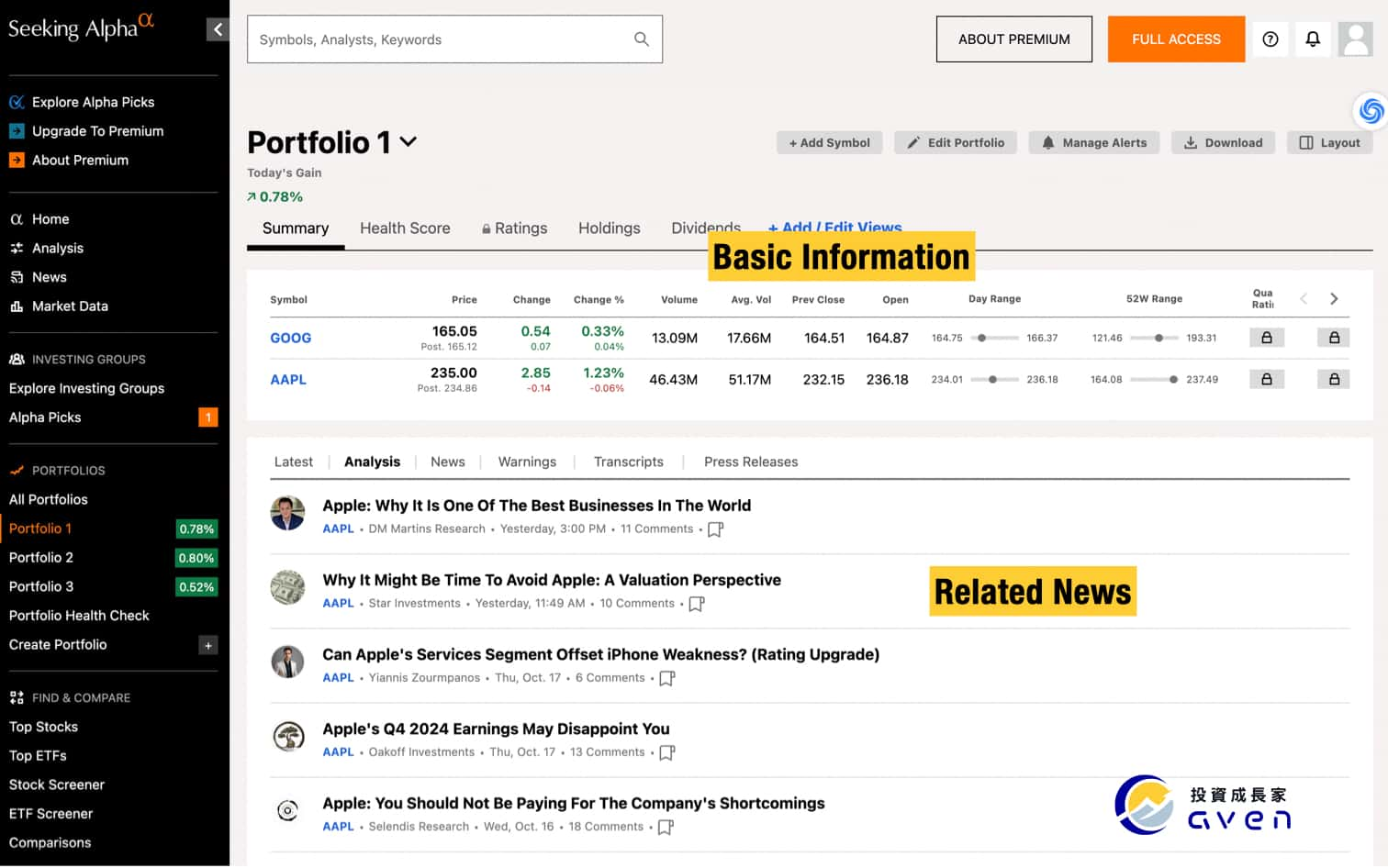
Task: Select the Latest feed tab
Action: pos(294,462)
